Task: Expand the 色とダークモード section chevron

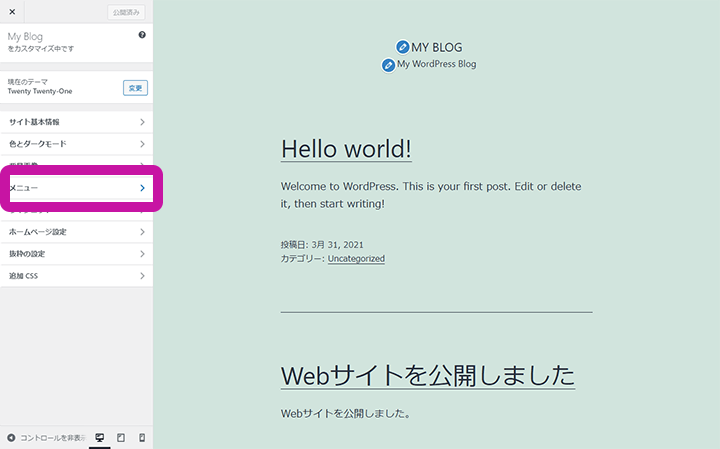Action: [x=142, y=144]
